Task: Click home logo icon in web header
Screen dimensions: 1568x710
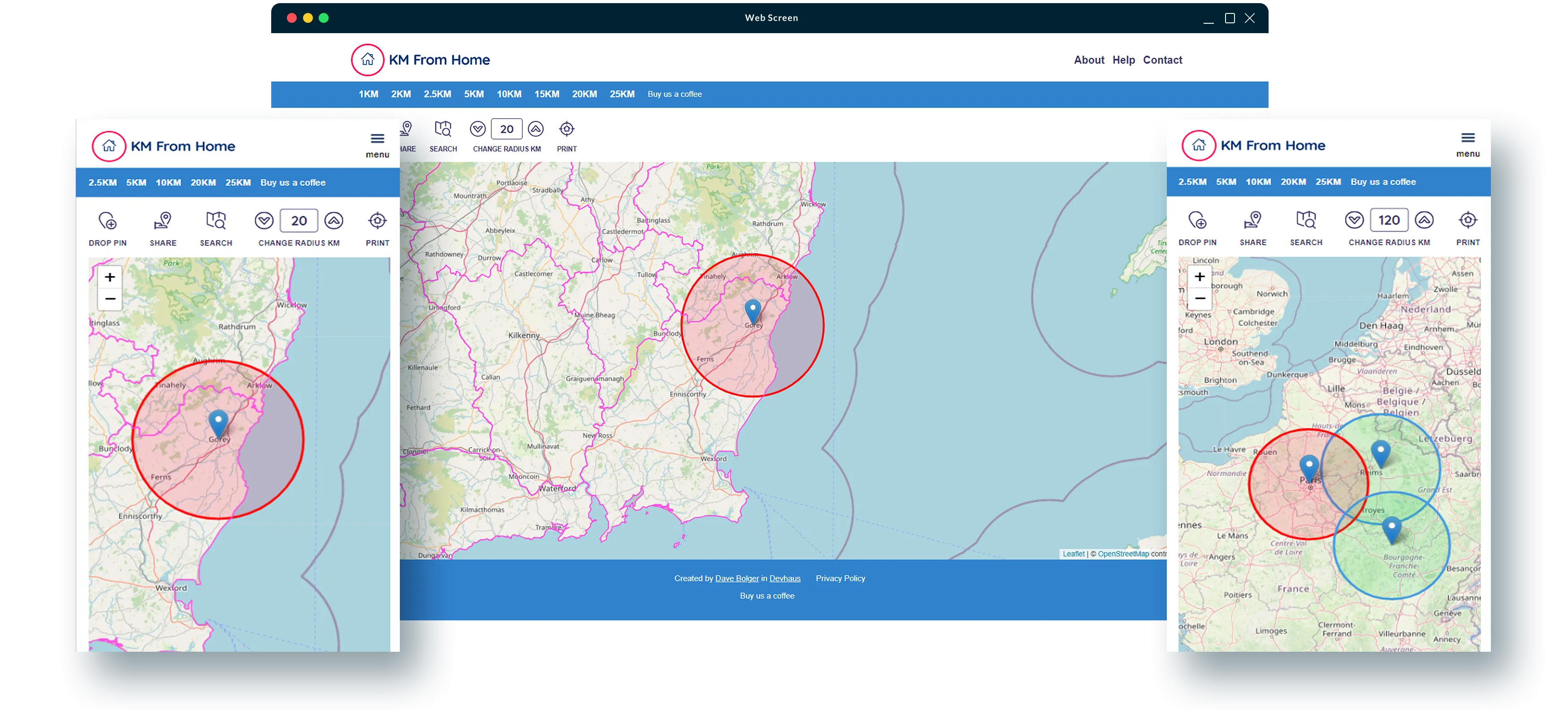Action: pos(368,60)
